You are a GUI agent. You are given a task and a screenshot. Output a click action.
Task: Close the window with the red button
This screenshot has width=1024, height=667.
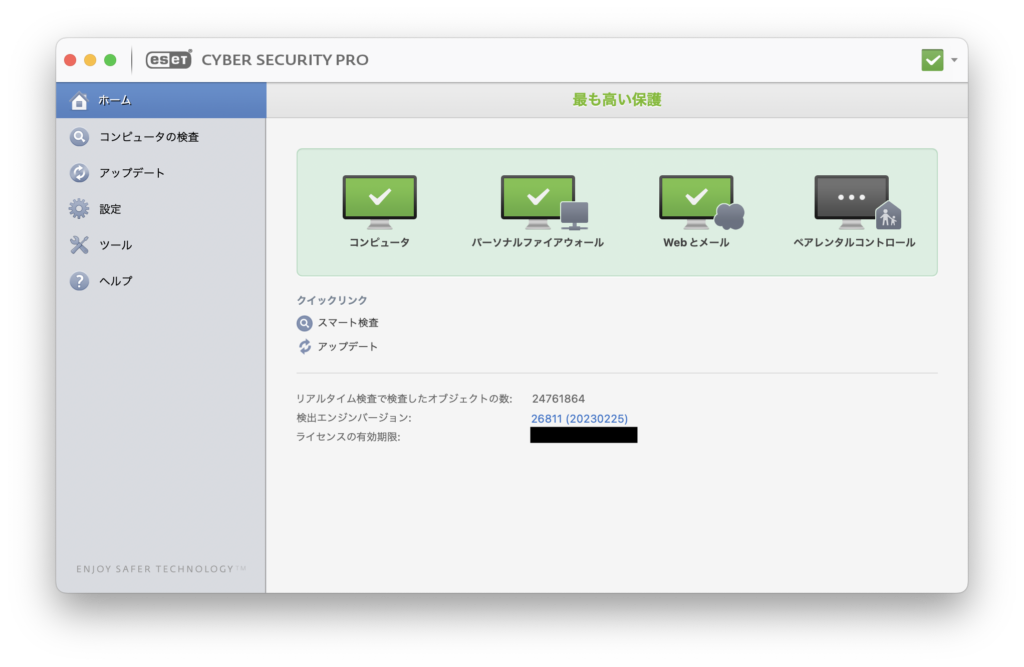coord(71,60)
